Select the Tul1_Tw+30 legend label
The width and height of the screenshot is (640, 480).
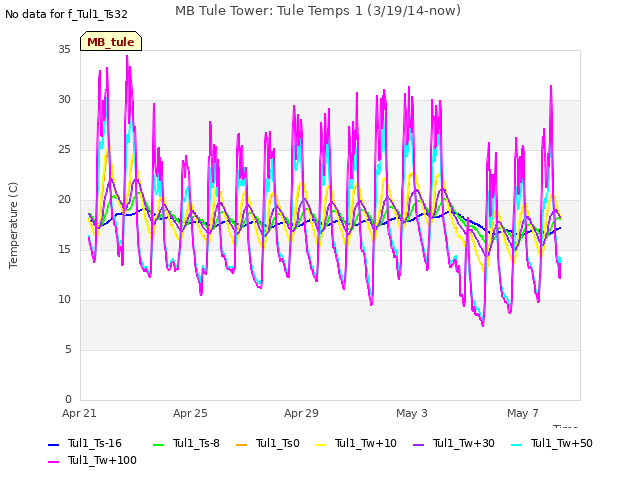tap(464, 443)
